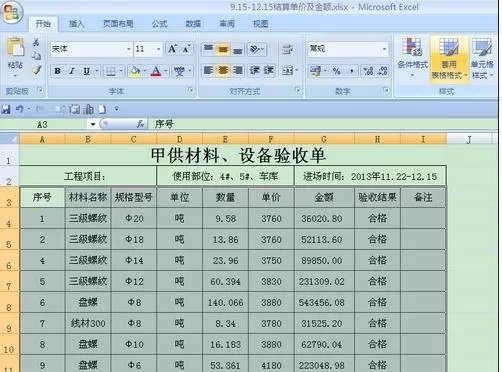Open Cell Styles (单元格样式)
The image size is (502, 372).
482,59
